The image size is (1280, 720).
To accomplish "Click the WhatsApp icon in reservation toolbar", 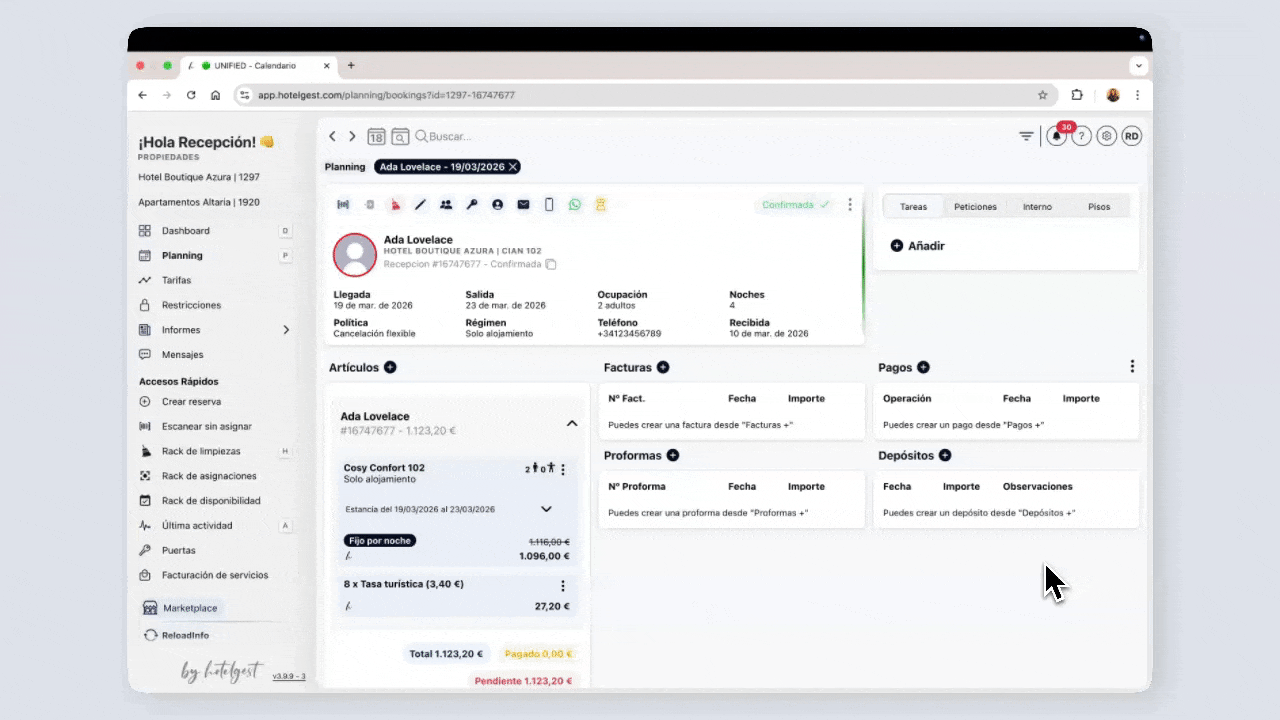I will coord(575,204).
